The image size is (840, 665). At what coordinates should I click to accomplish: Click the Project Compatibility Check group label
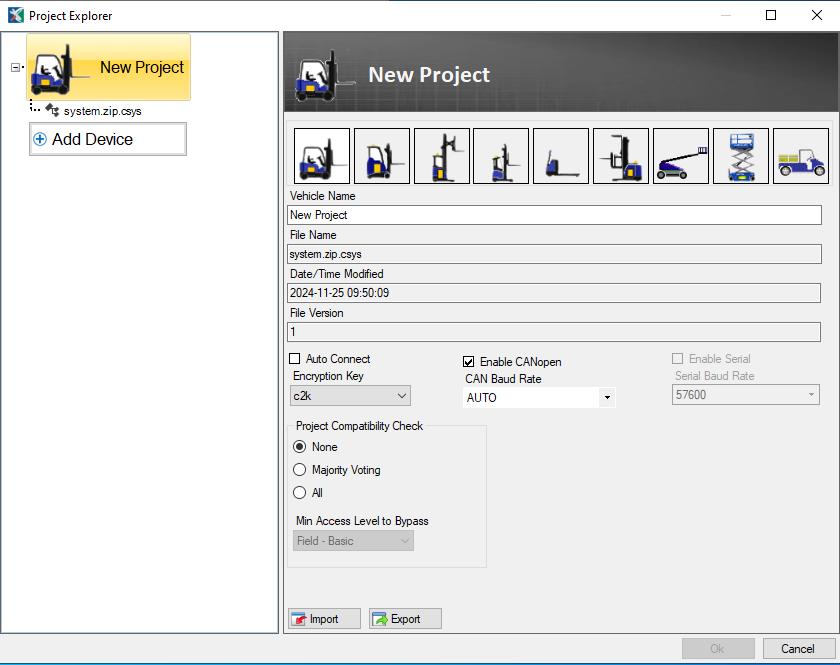click(359, 426)
